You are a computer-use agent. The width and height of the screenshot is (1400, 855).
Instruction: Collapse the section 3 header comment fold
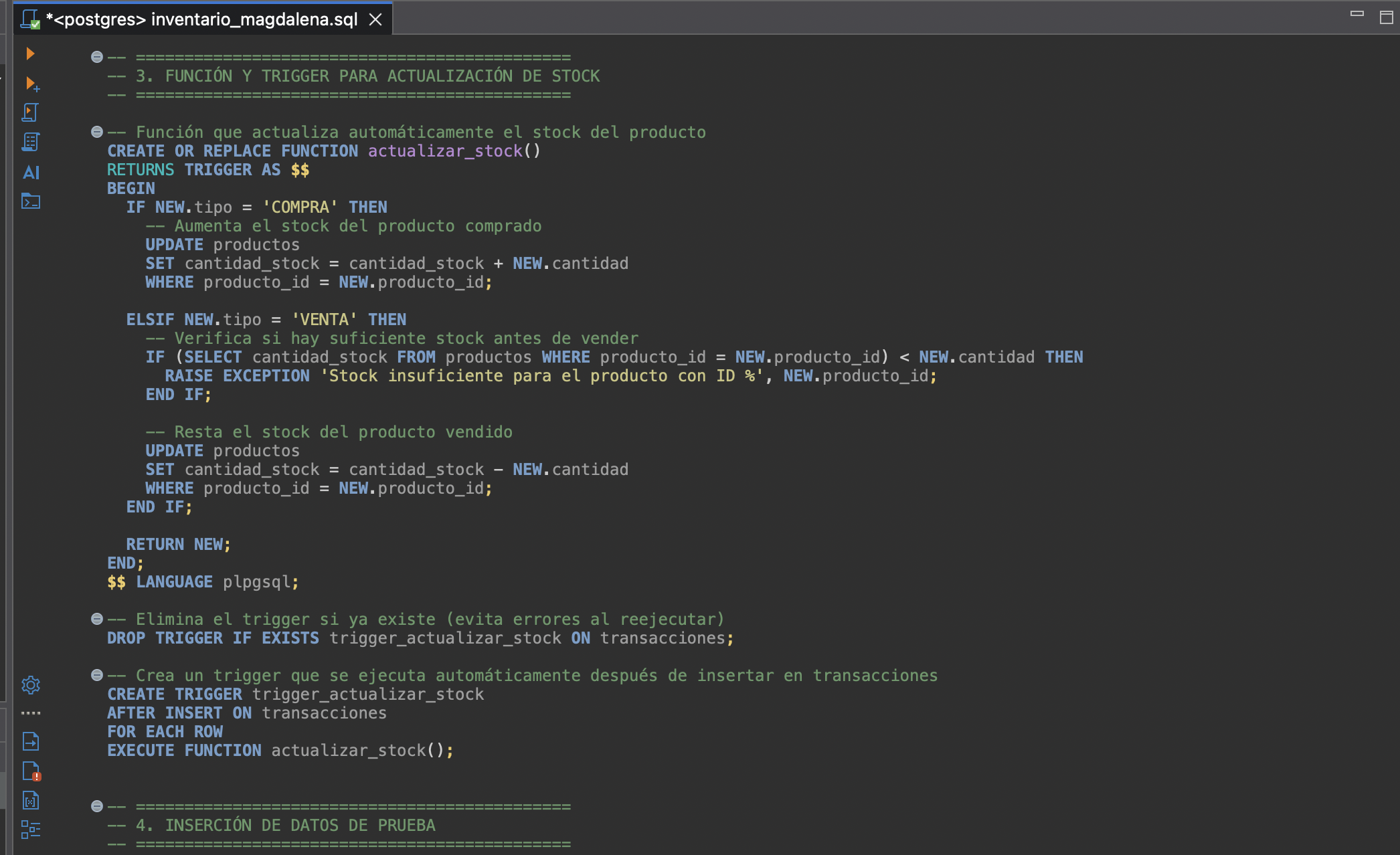(97, 57)
